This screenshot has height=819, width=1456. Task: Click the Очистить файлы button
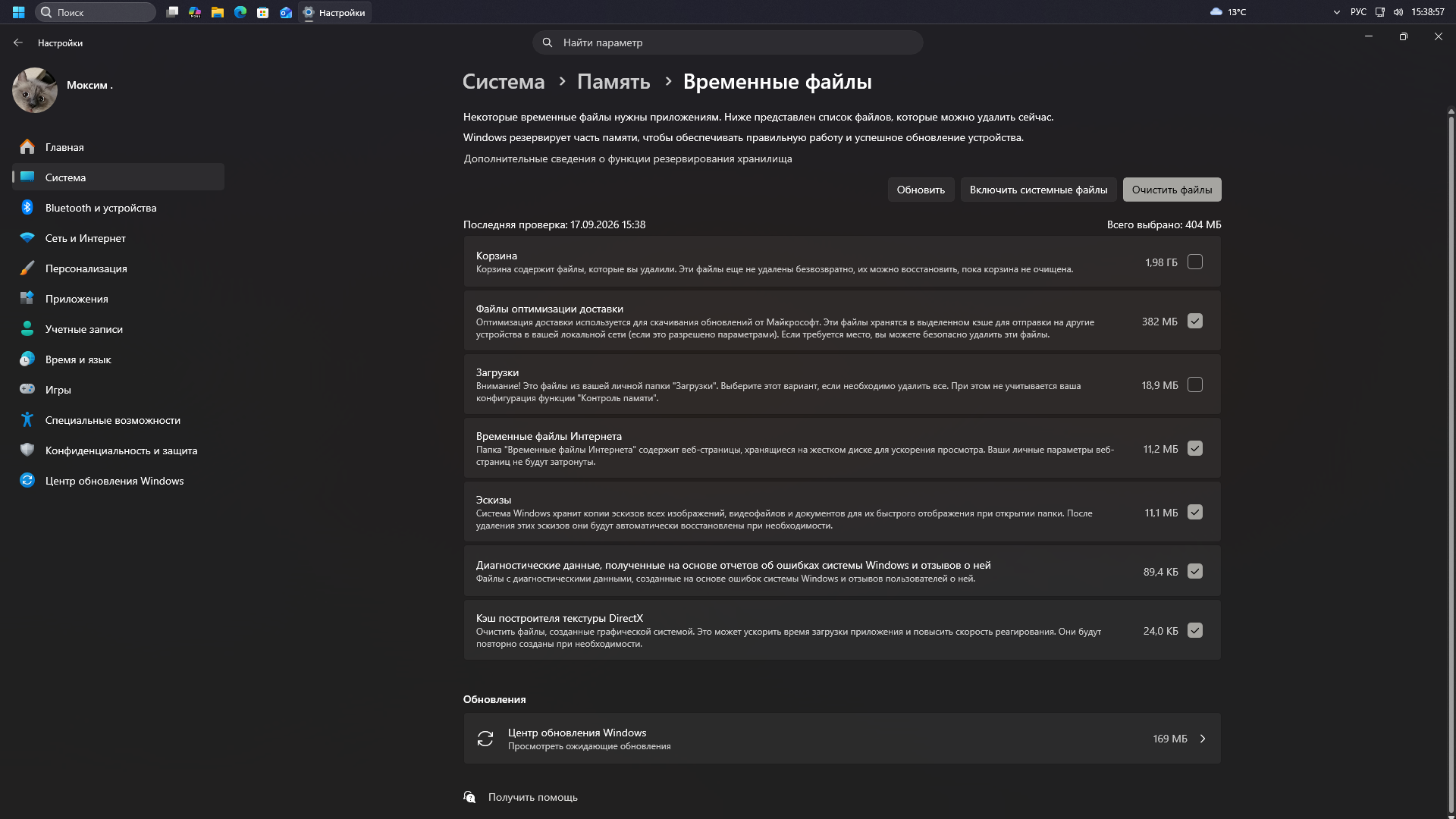click(x=1172, y=190)
